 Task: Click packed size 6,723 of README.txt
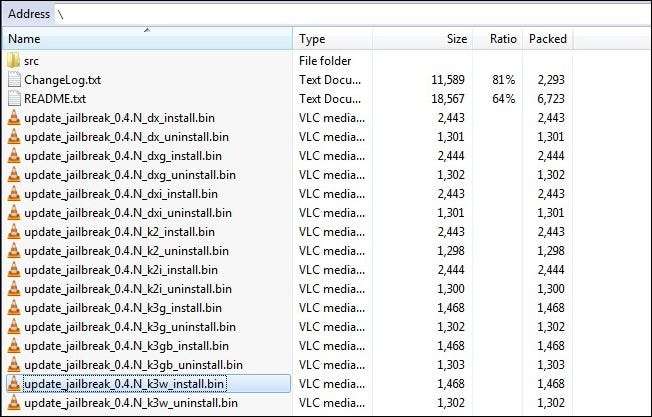pyautogui.click(x=551, y=99)
